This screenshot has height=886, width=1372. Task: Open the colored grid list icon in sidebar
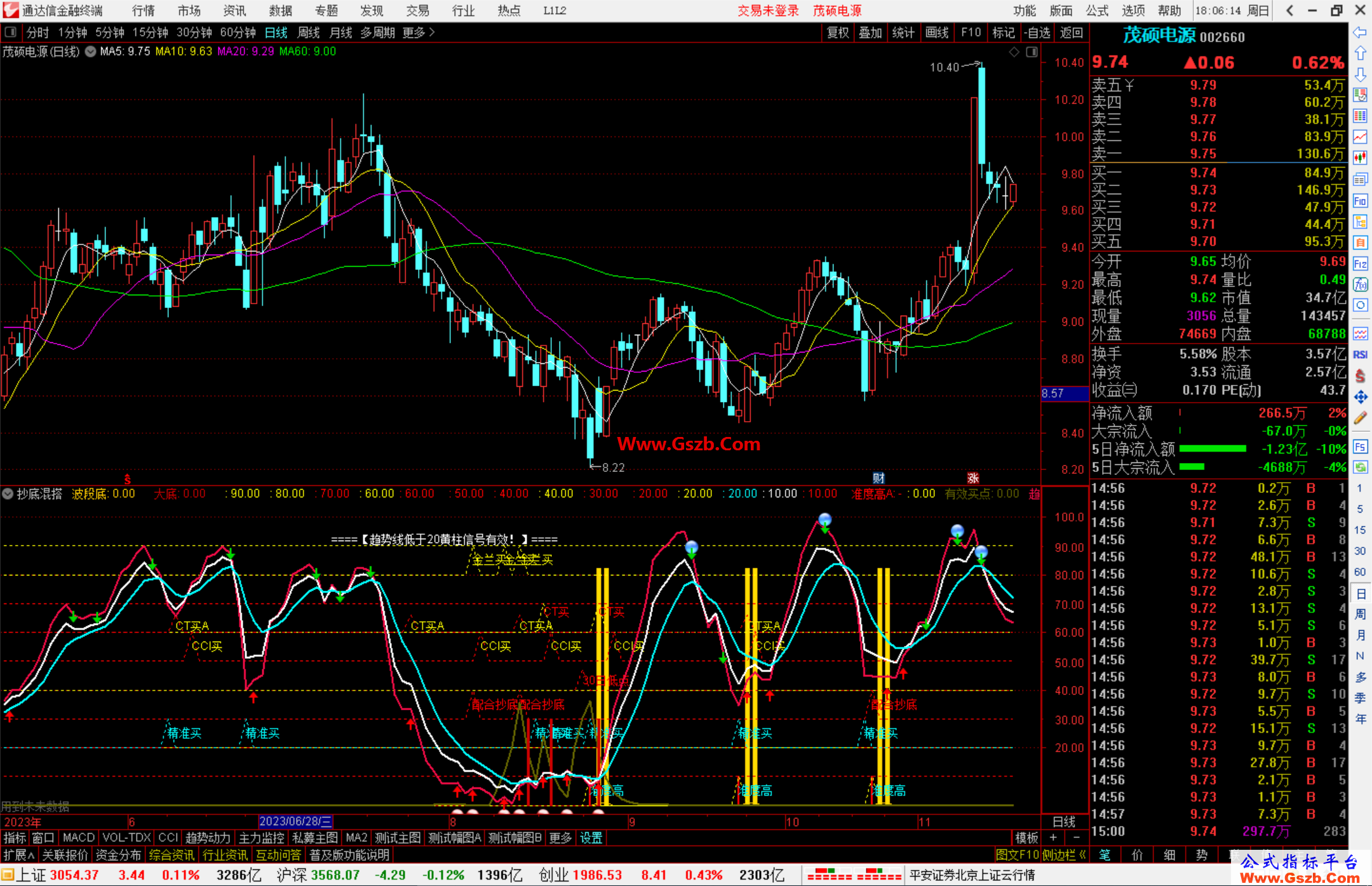click(x=1360, y=116)
